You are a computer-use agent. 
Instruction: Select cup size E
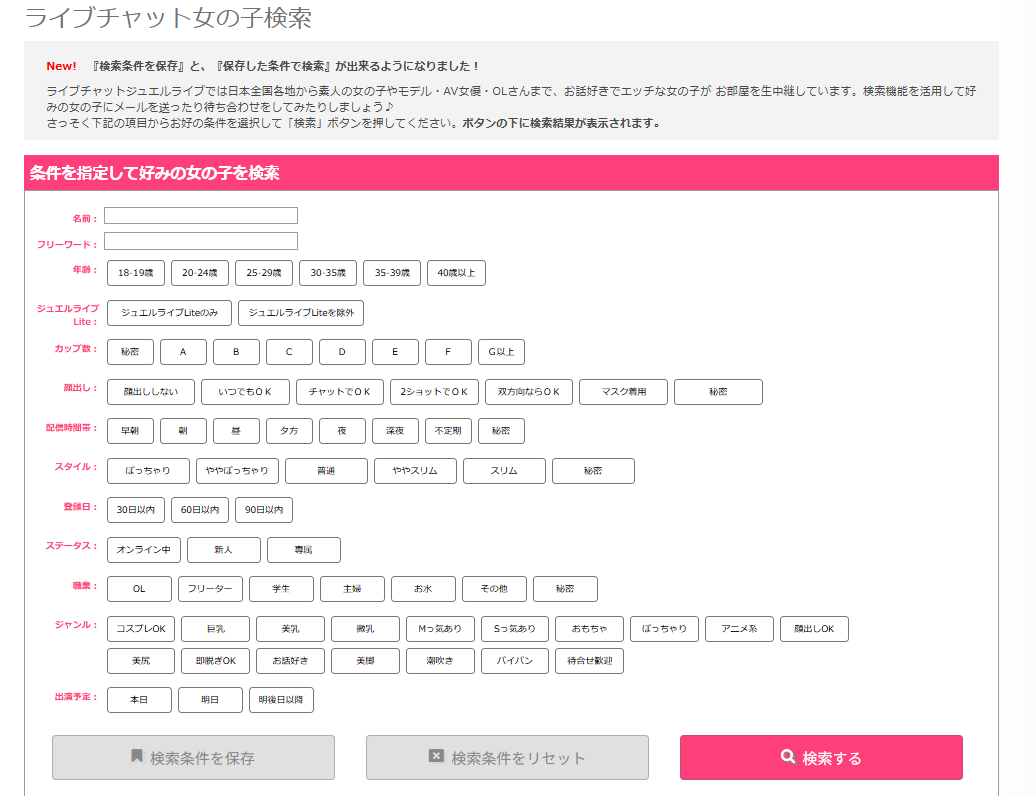(x=395, y=352)
